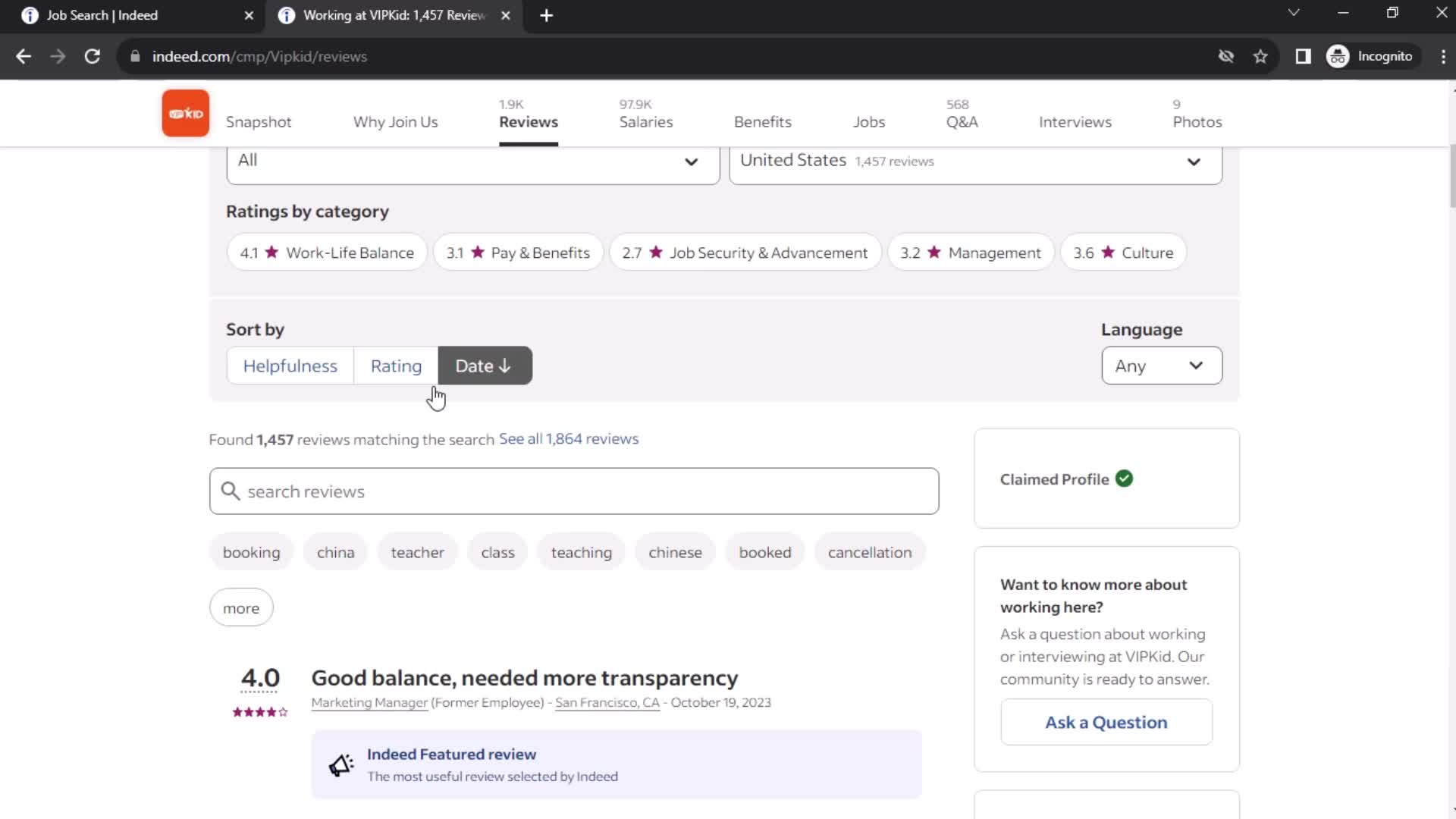
Task: Click the third-party cookies blocked eye icon
Action: (1226, 56)
